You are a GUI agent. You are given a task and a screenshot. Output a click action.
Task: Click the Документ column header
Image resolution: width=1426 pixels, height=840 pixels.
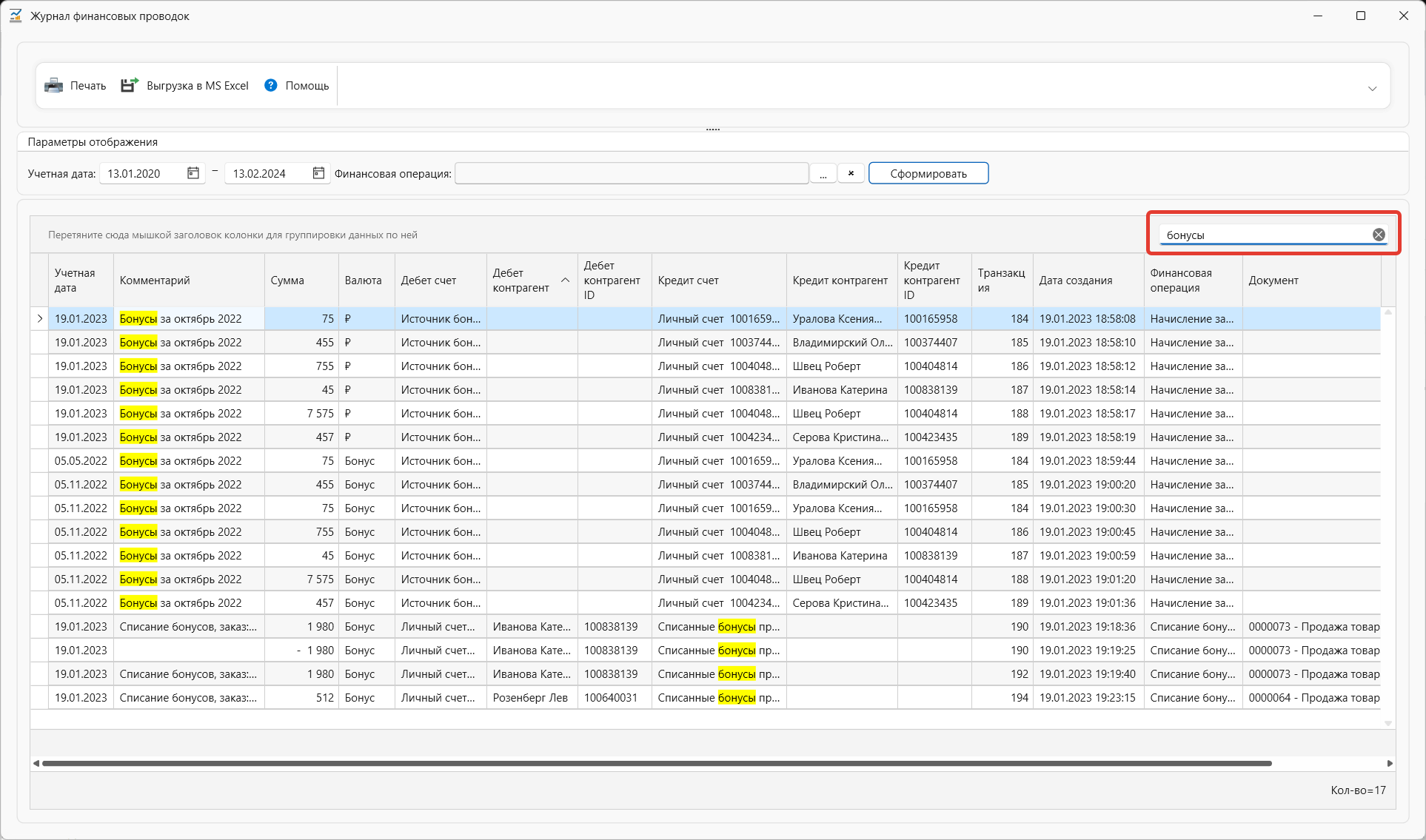coord(1311,280)
